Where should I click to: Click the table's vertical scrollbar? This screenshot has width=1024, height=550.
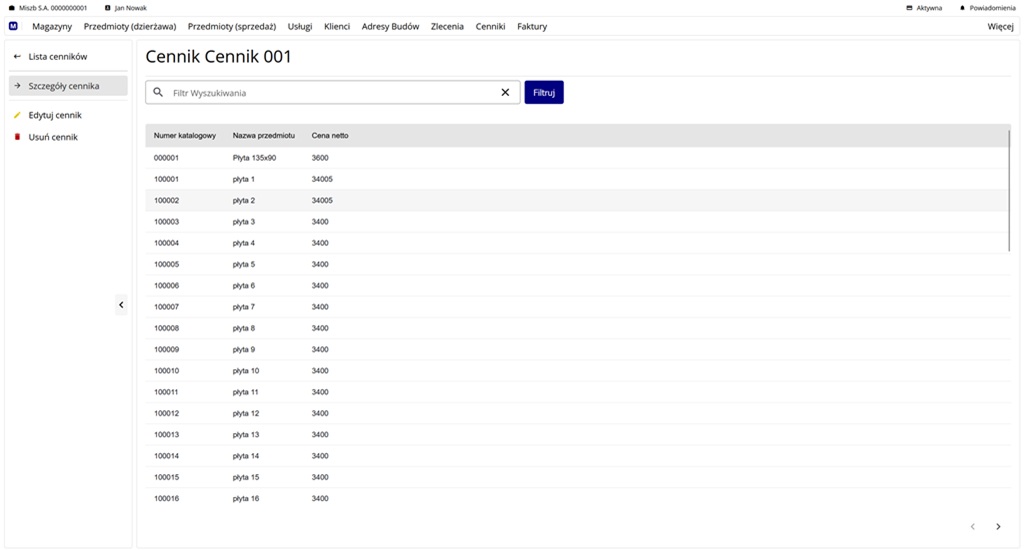pos(1009,190)
